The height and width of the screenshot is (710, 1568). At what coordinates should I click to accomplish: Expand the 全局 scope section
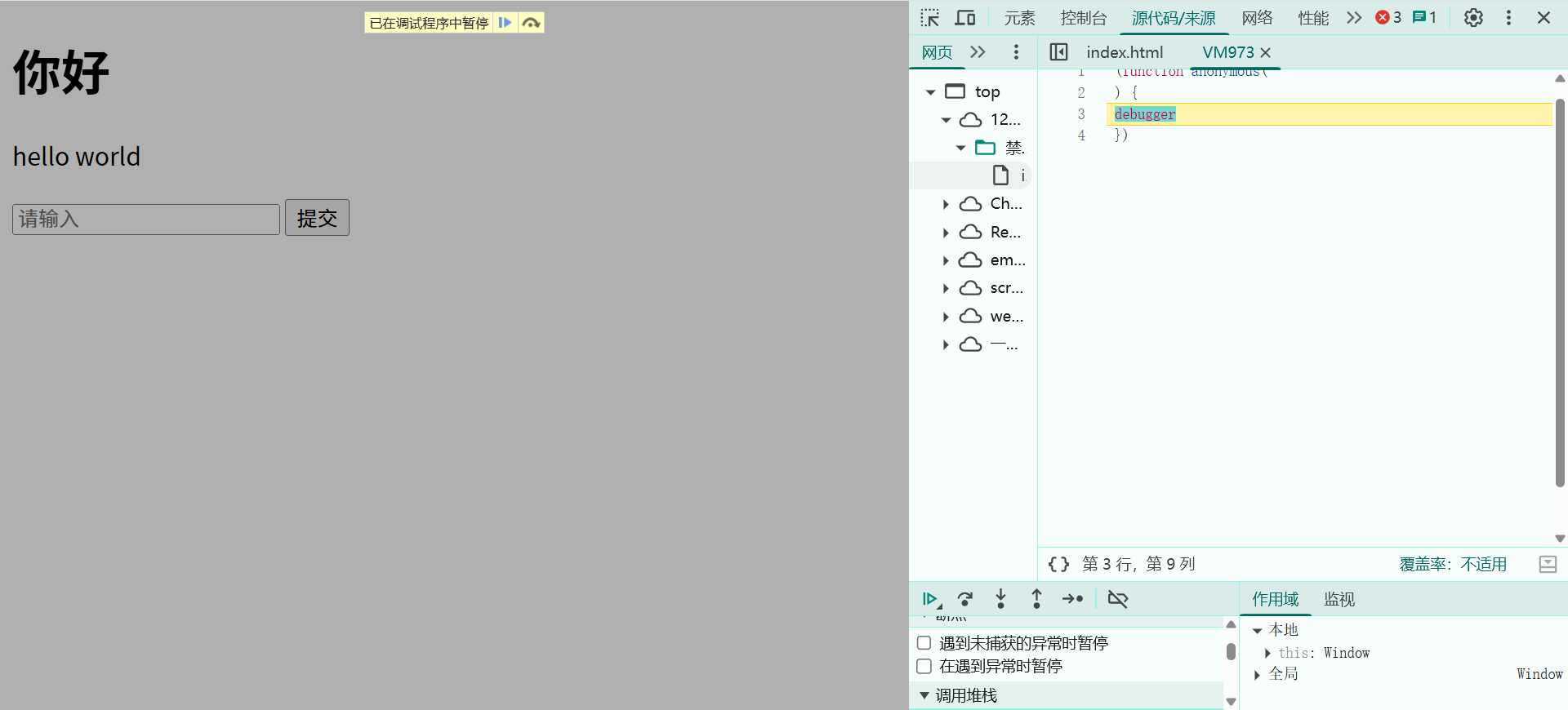[x=1258, y=674]
